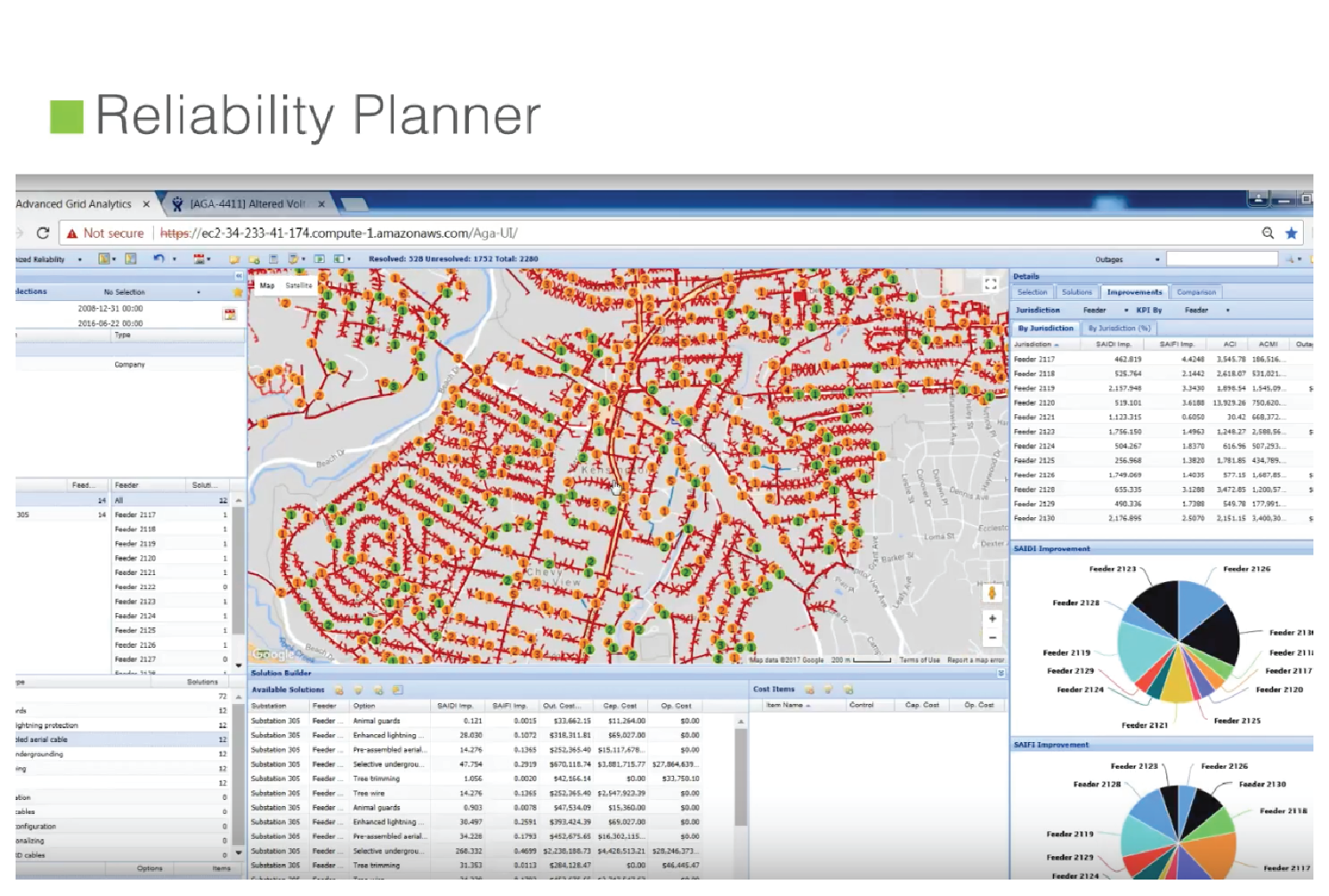
Task: Open the KPI By Feeder dropdown
Action: click(x=1228, y=310)
